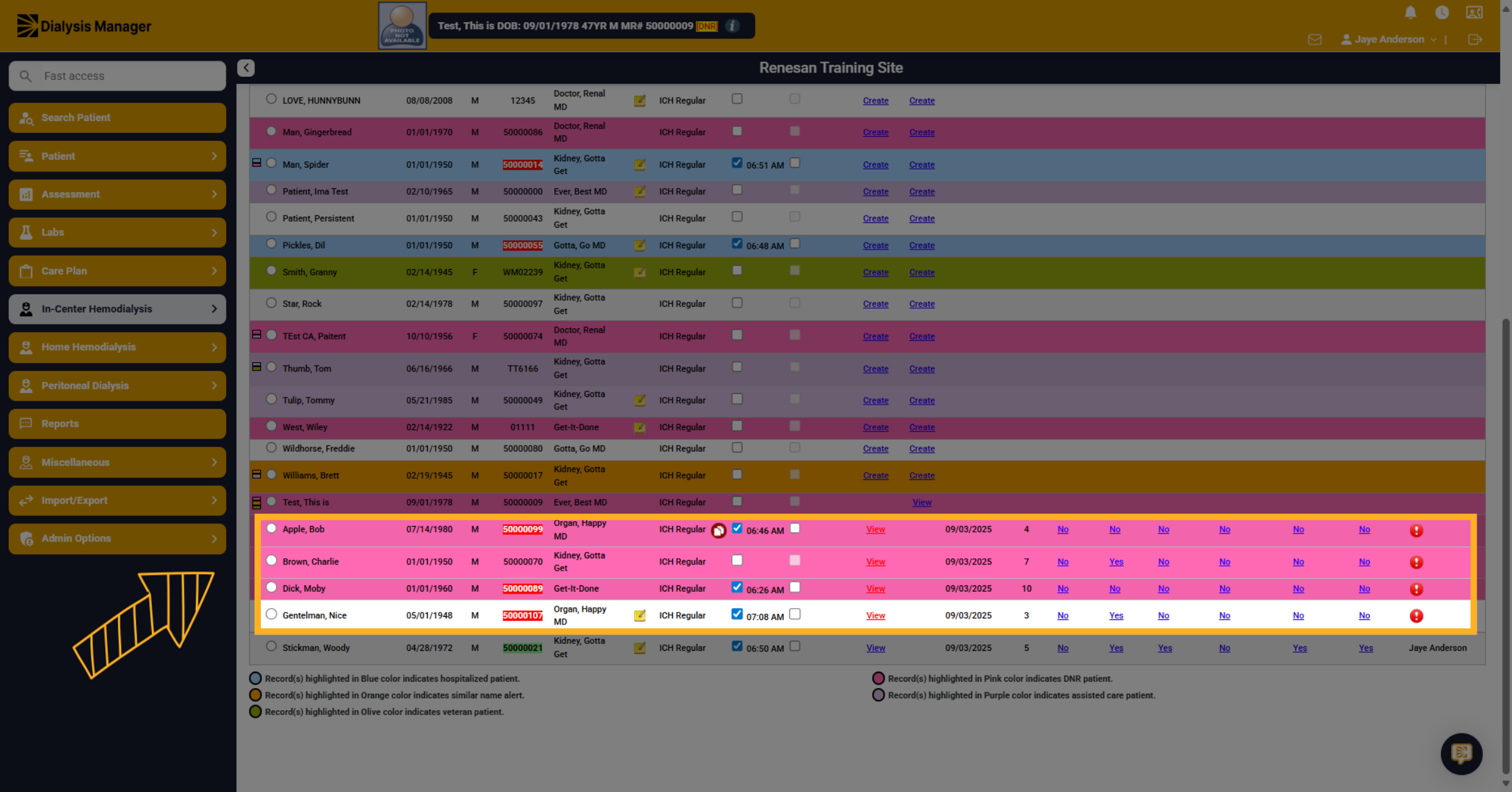1512x792 pixels.
Task: Open the mail envelope icon
Action: pyautogui.click(x=1315, y=40)
